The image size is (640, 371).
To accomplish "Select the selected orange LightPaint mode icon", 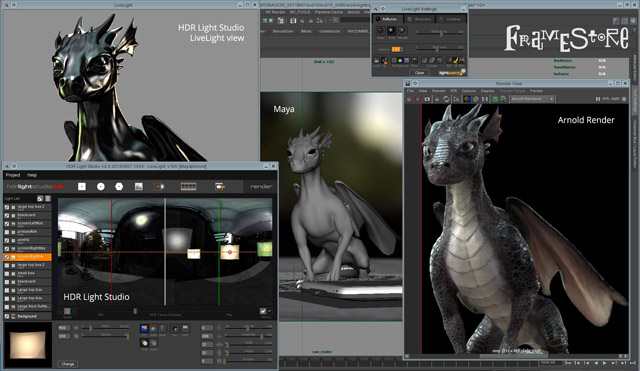I will pos(456,61).
